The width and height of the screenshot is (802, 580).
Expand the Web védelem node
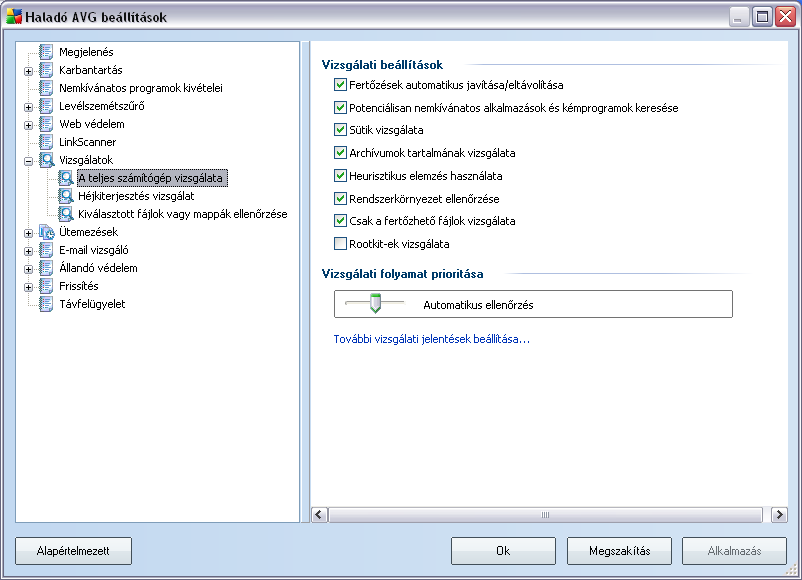tap(29, 125)
